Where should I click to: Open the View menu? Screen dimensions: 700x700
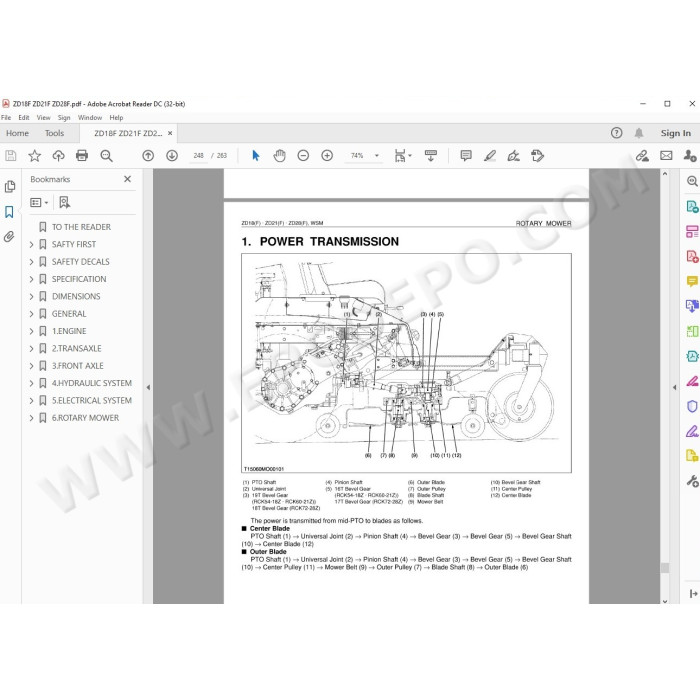click(43, 117)
